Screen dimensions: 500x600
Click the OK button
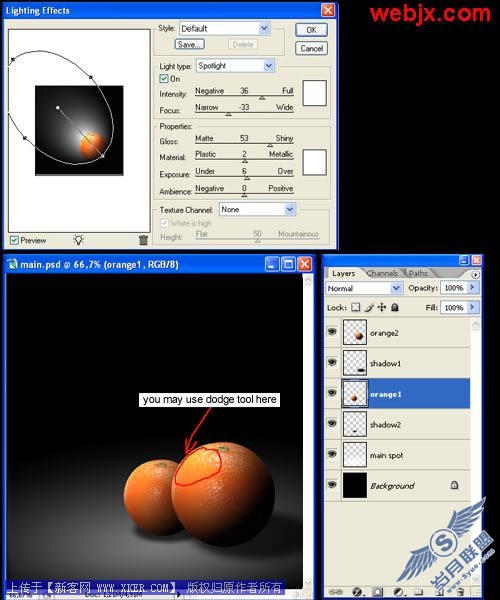tap(311, 30)
